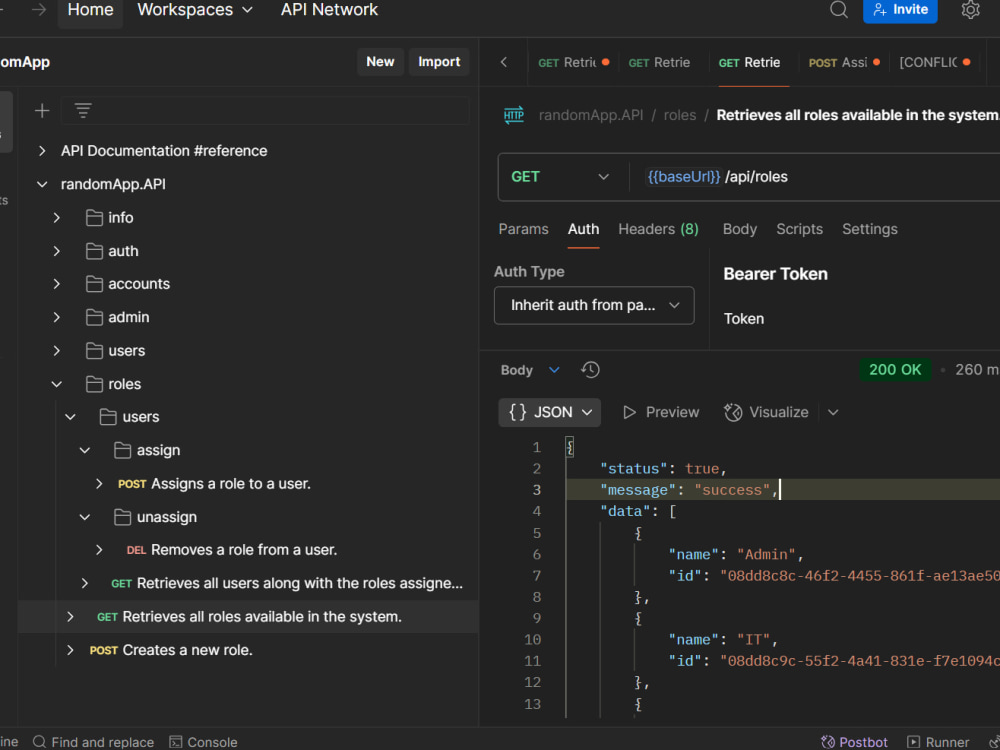The image size is (1000, 750).
Task: Open the filter icon in sidebar
Action: tap(83, 111)
